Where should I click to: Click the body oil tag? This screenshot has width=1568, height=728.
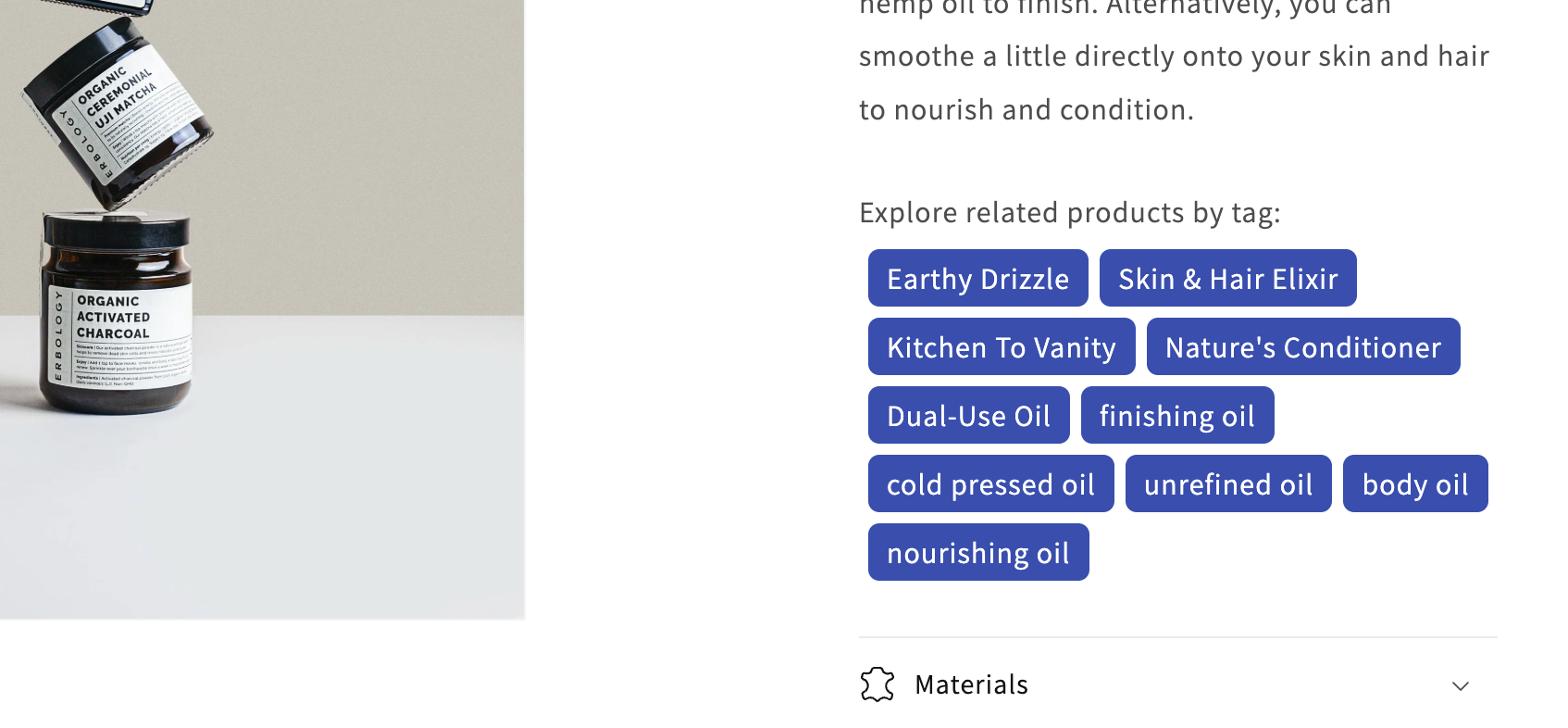1414,484
